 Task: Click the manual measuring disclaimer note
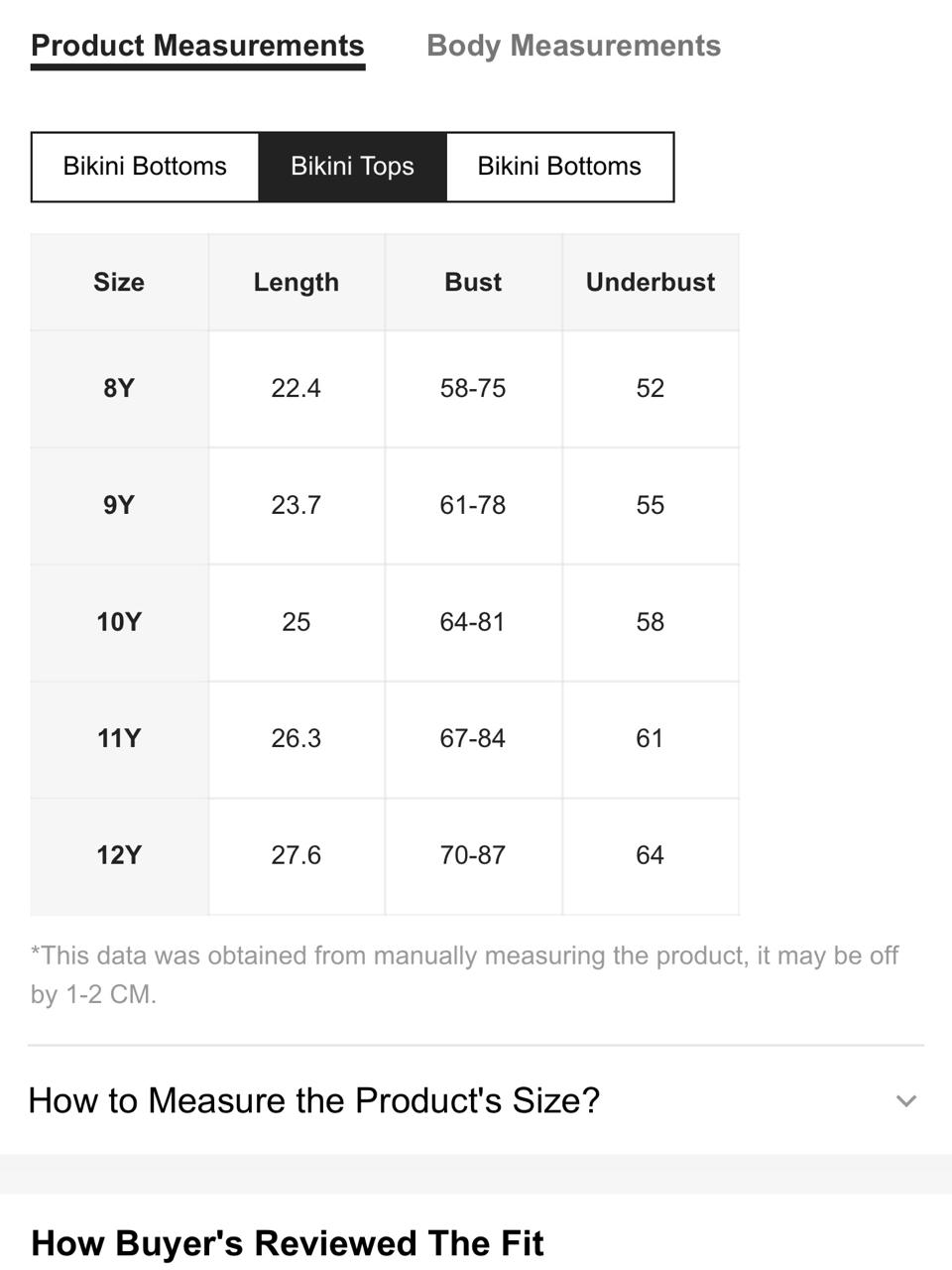point(464,974)
